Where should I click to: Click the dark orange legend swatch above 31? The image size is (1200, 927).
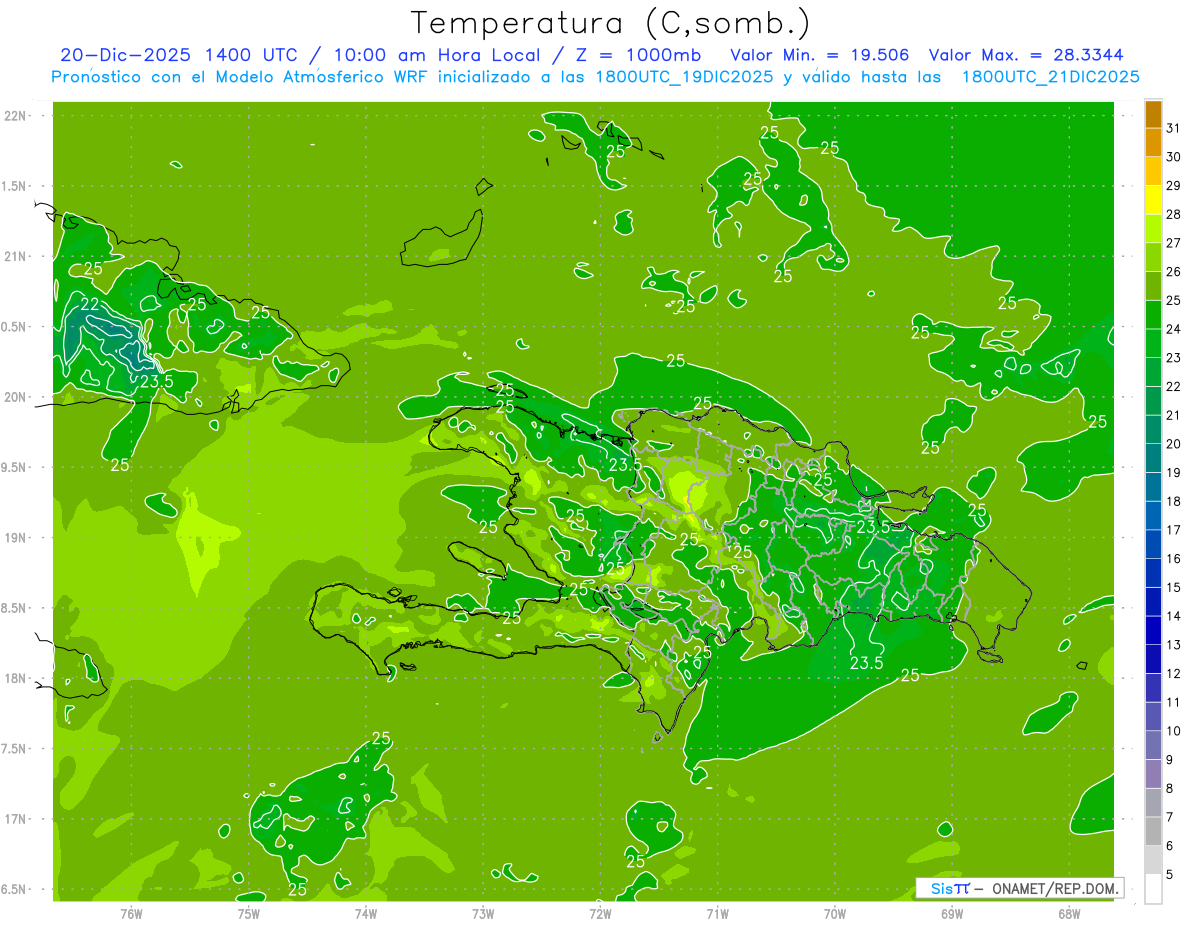point(1153,114)
